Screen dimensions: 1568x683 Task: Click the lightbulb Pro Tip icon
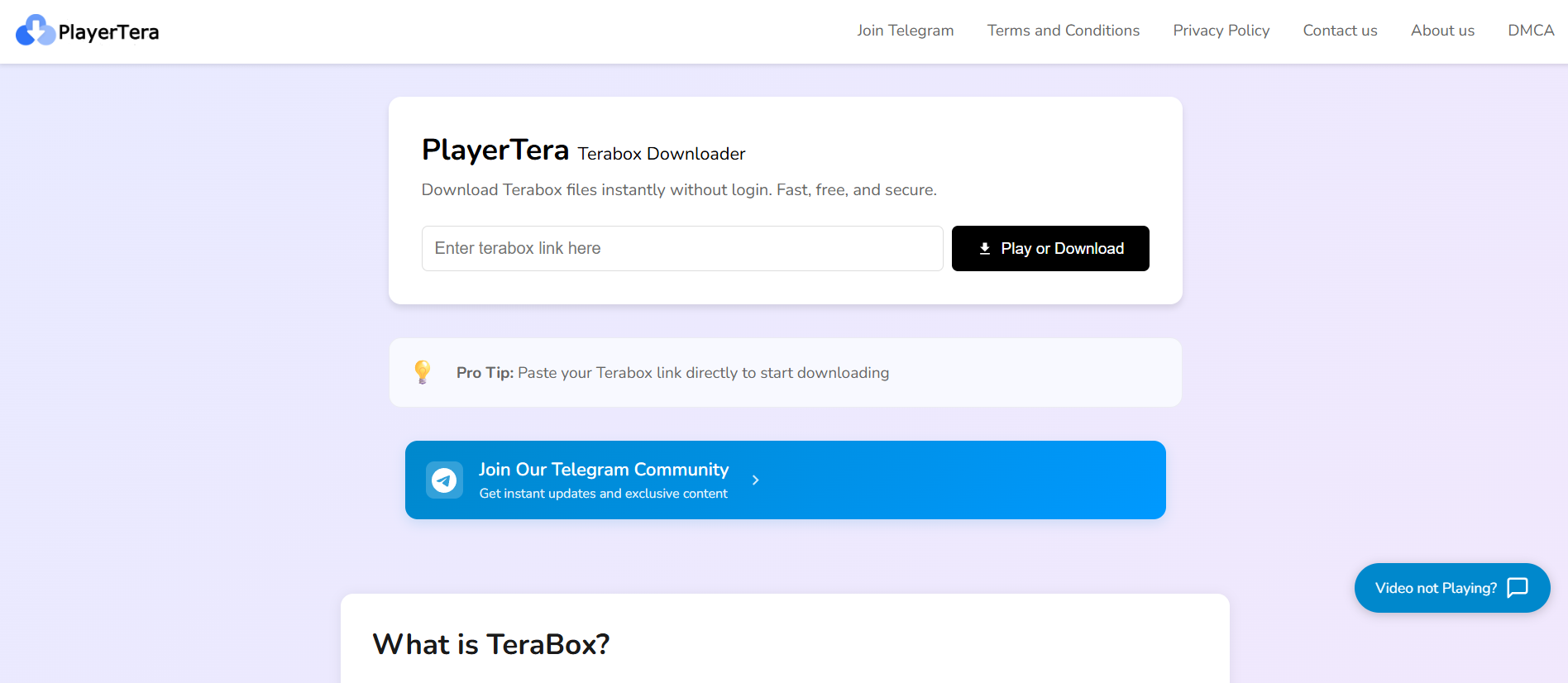coord(423,372)
